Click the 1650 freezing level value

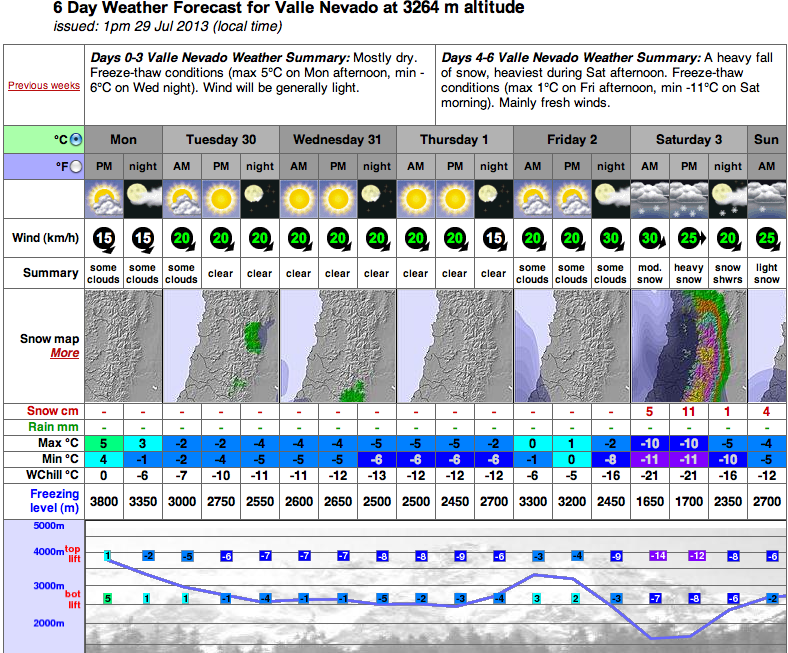650,502
